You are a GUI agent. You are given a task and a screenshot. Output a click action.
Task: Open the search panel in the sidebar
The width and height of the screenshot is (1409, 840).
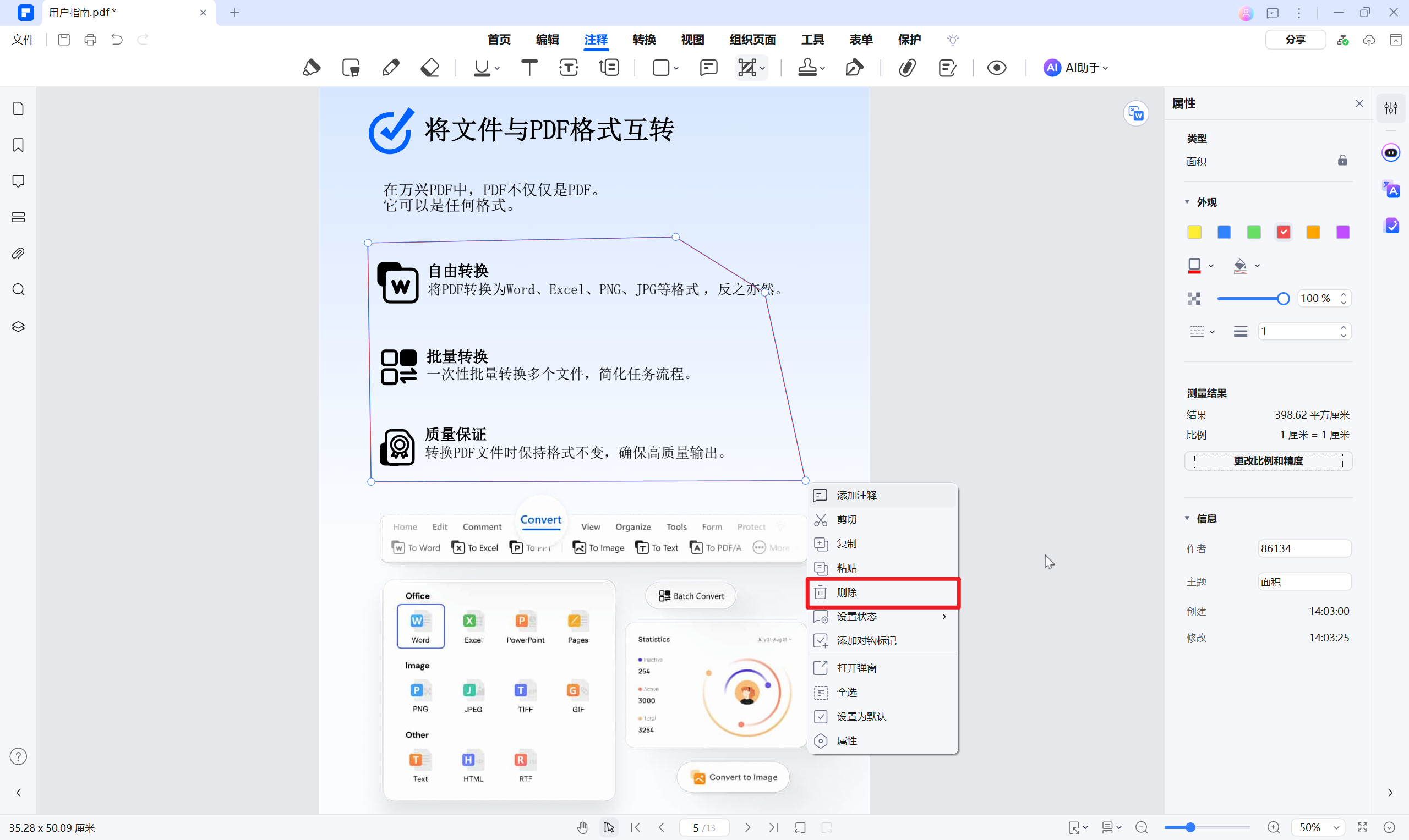point(18,289)
